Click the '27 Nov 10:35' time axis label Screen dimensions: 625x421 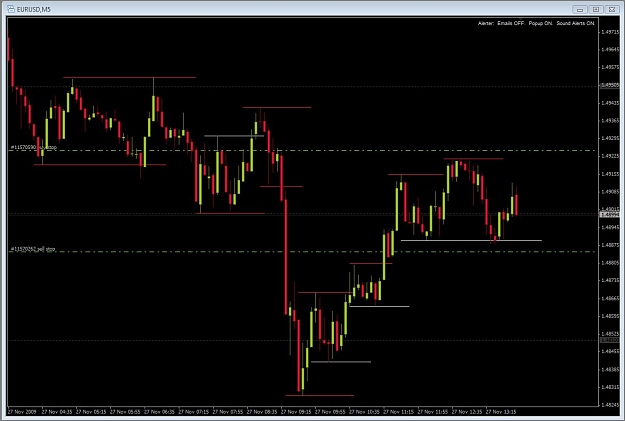tap(364, 411)
